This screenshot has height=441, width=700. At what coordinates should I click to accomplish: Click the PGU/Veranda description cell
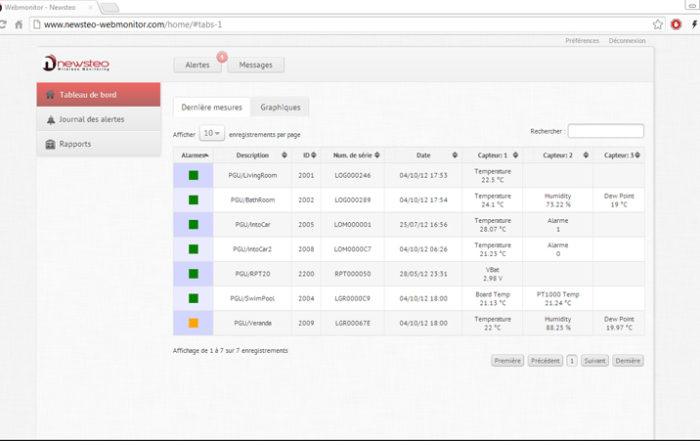click(x=253, y=323)
